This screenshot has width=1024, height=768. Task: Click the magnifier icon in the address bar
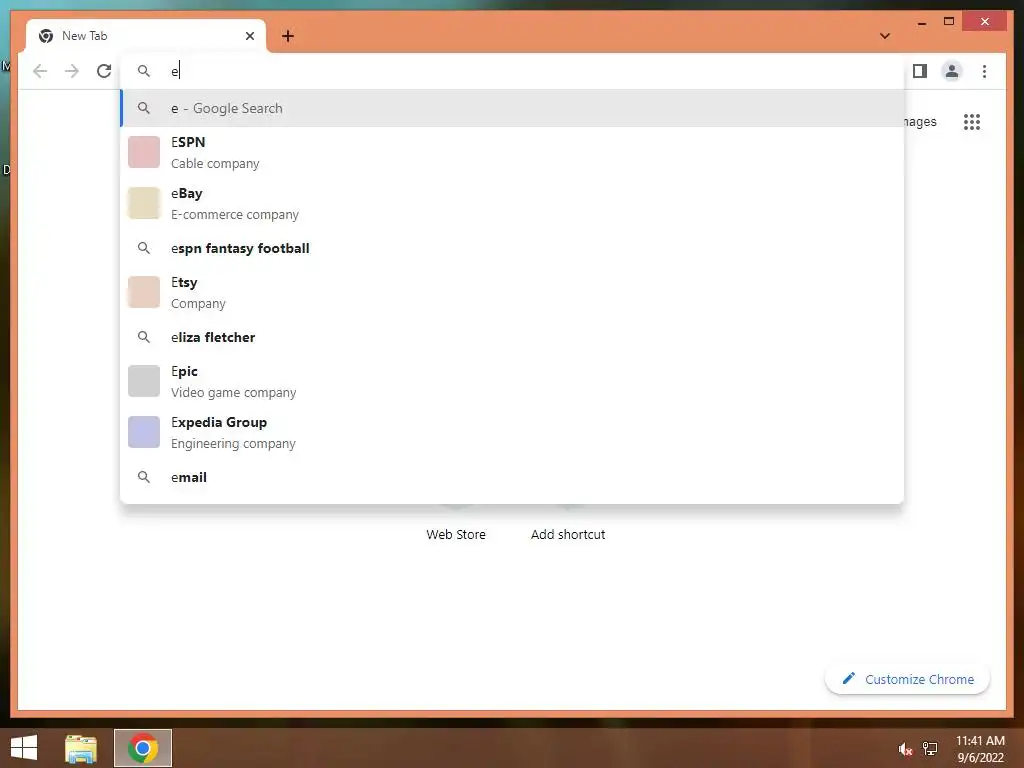point(144,71)
